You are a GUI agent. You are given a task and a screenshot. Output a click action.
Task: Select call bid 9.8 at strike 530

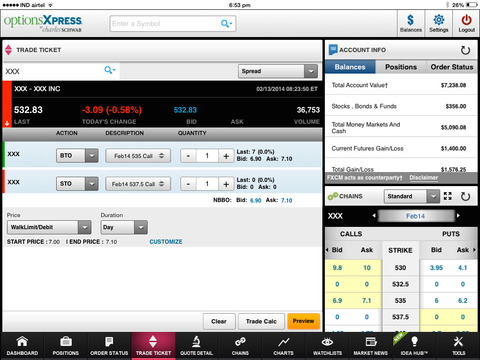click(x=337, y=268)
